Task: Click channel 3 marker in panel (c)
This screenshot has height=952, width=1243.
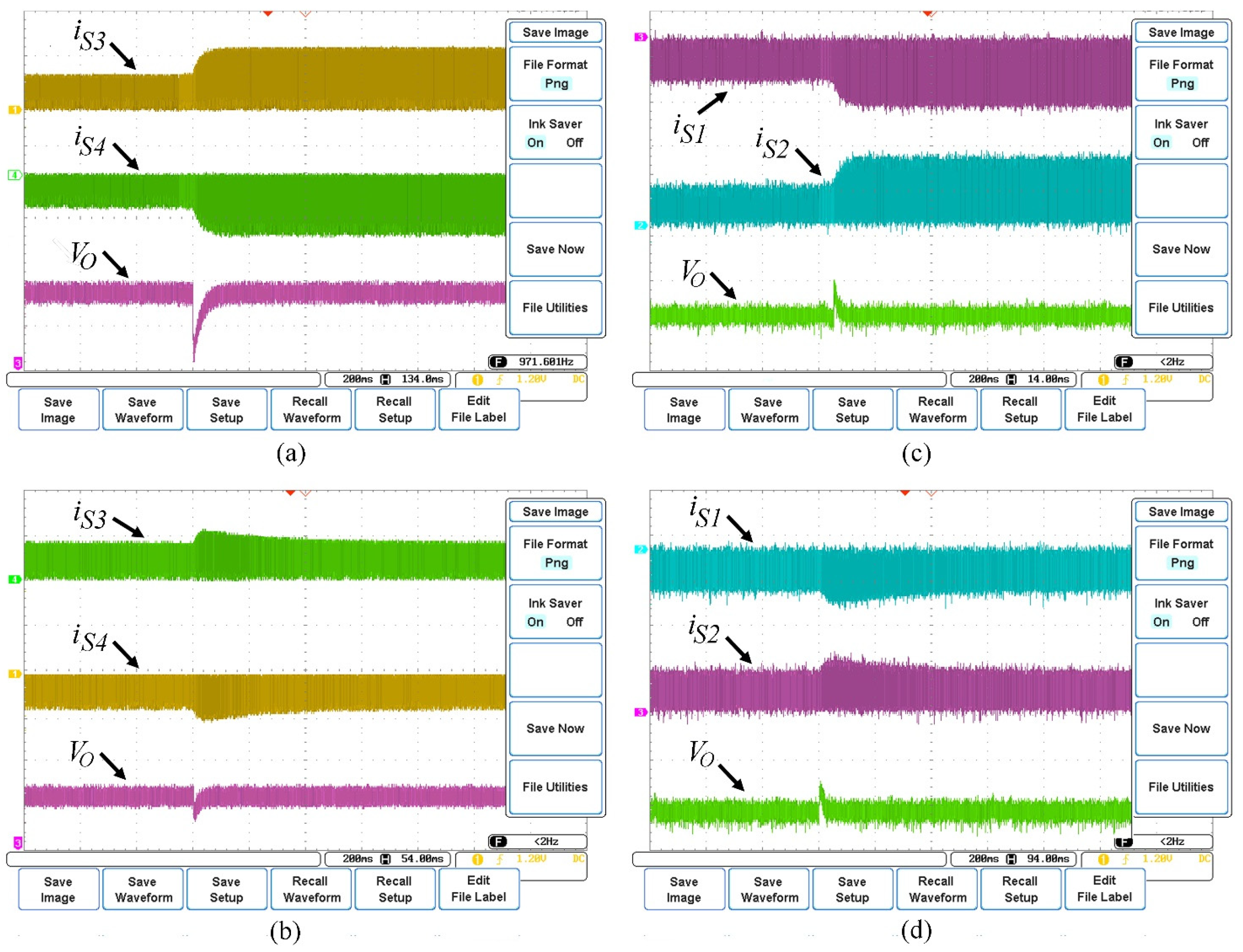Action: (x=640, y=37)
